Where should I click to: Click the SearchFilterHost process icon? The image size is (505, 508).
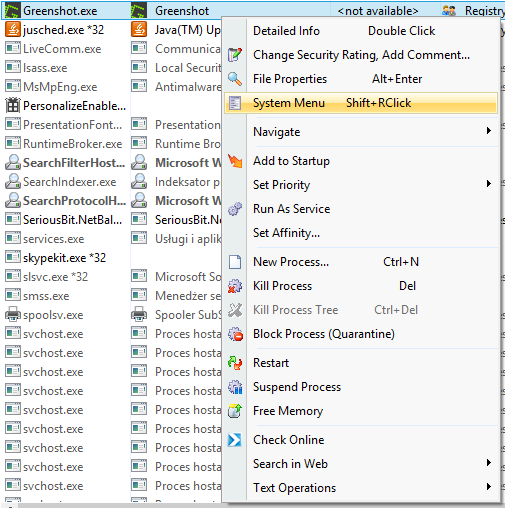pyautogui.click(x=13, y=162)
